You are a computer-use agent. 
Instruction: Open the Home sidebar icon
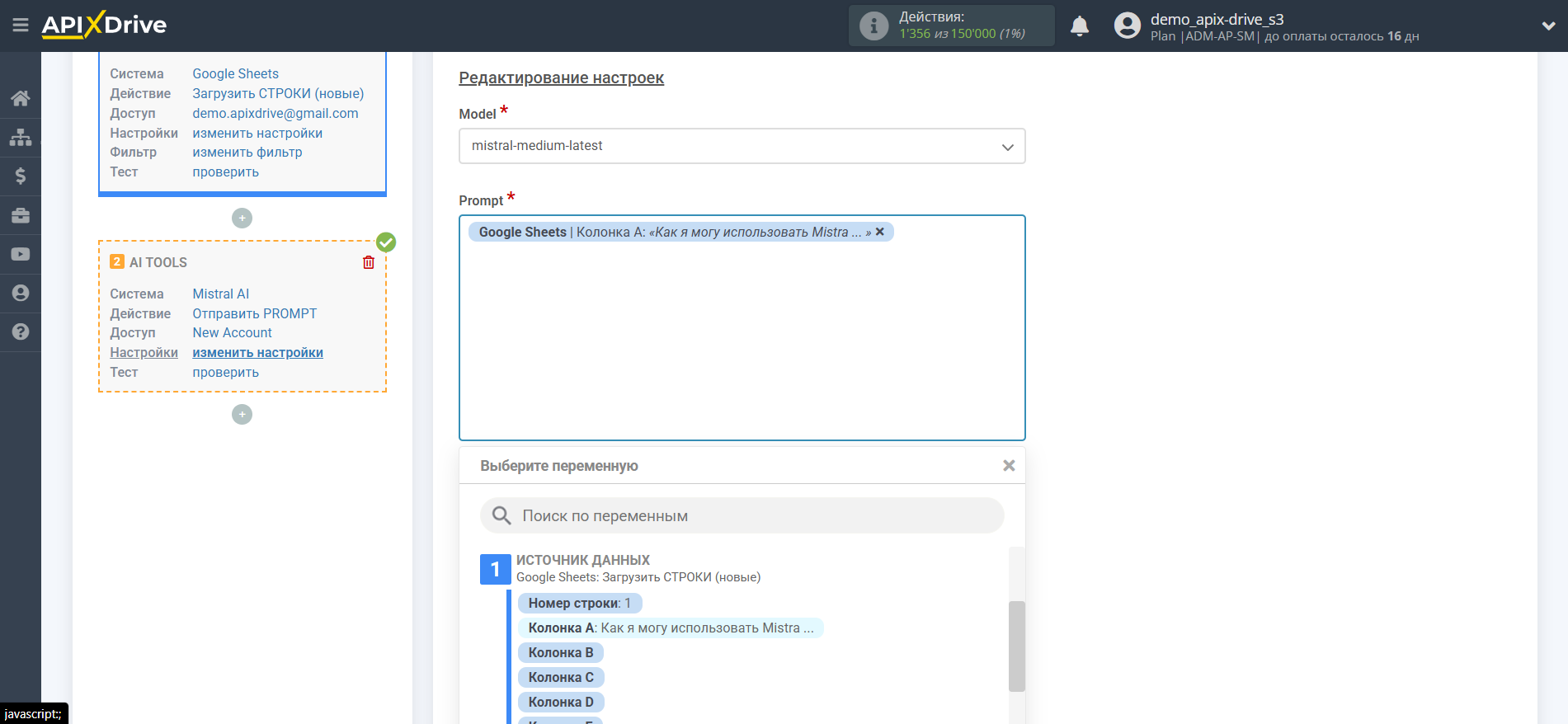[21, 98]
